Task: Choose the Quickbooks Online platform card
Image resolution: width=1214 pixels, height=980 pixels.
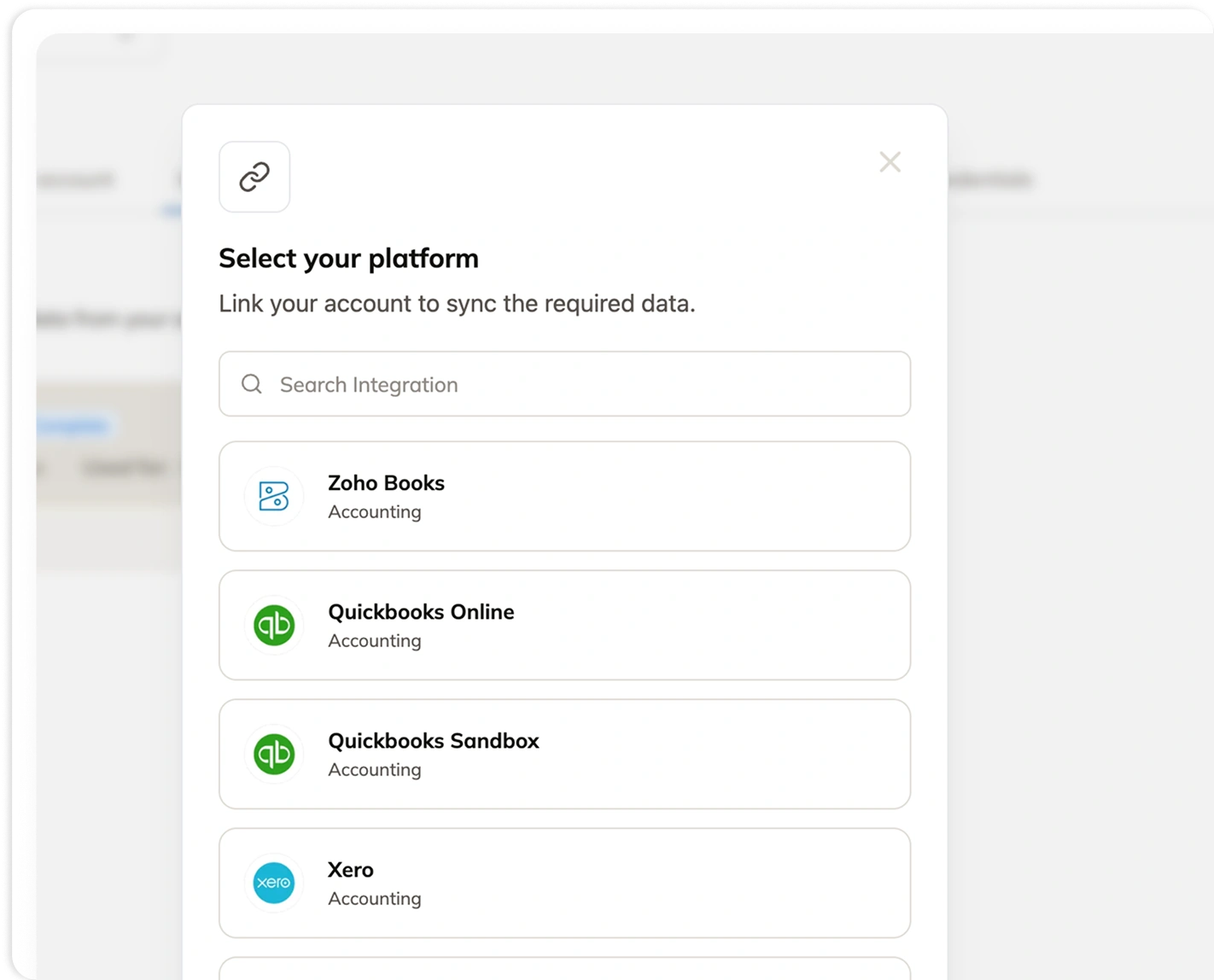Action: [564, 625]
